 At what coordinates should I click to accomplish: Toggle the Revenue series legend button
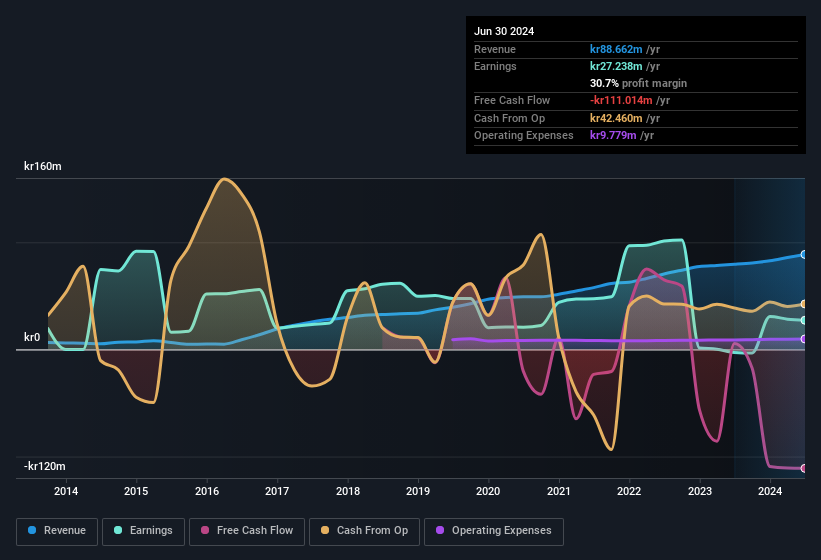[57, 531]
